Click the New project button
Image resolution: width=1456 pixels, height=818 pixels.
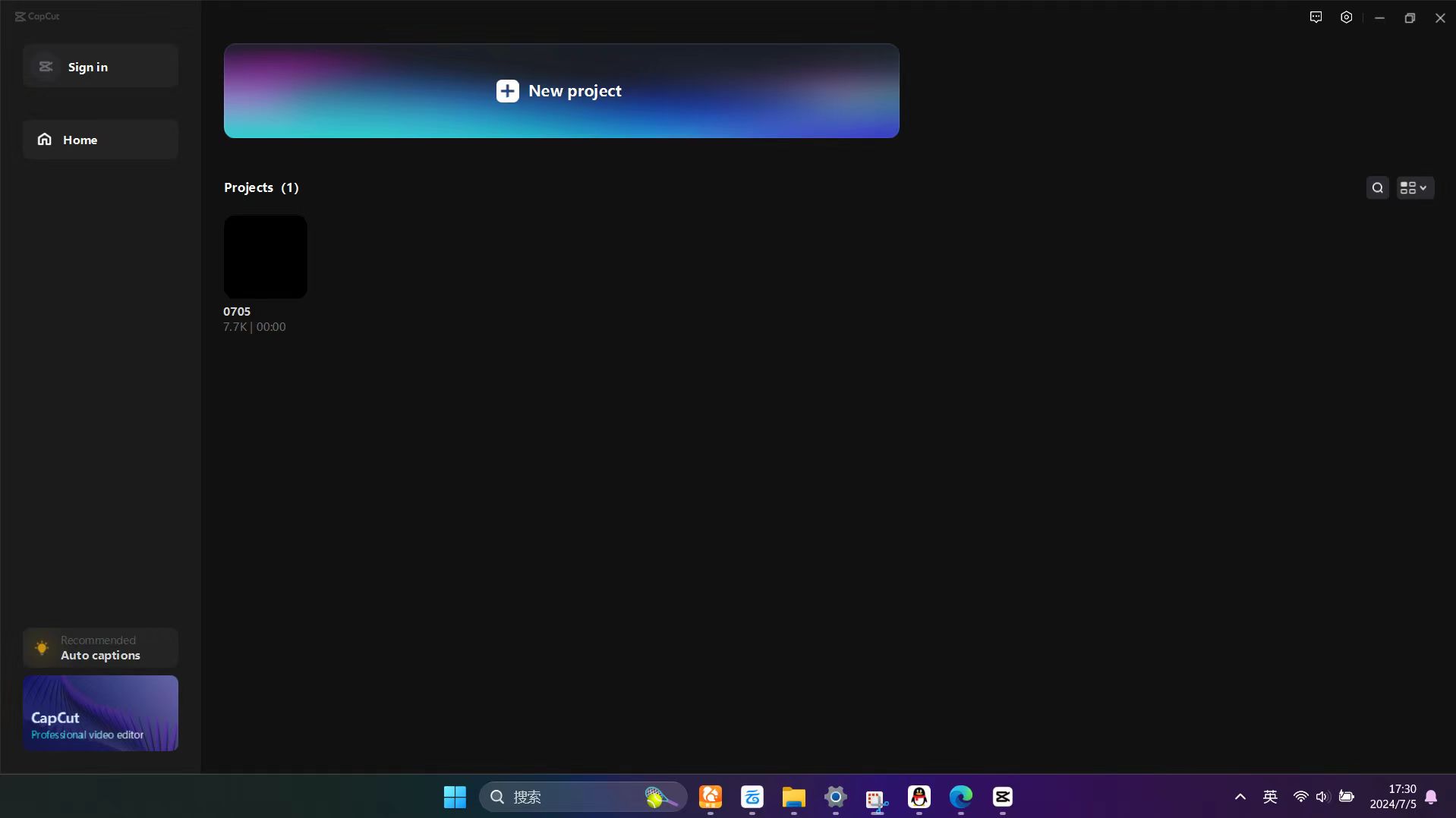[561, 91]
